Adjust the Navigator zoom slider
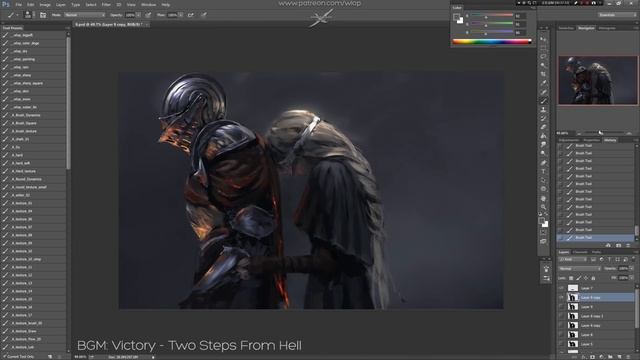The width and height of the screenshot is (640, 360). point(600,133)
